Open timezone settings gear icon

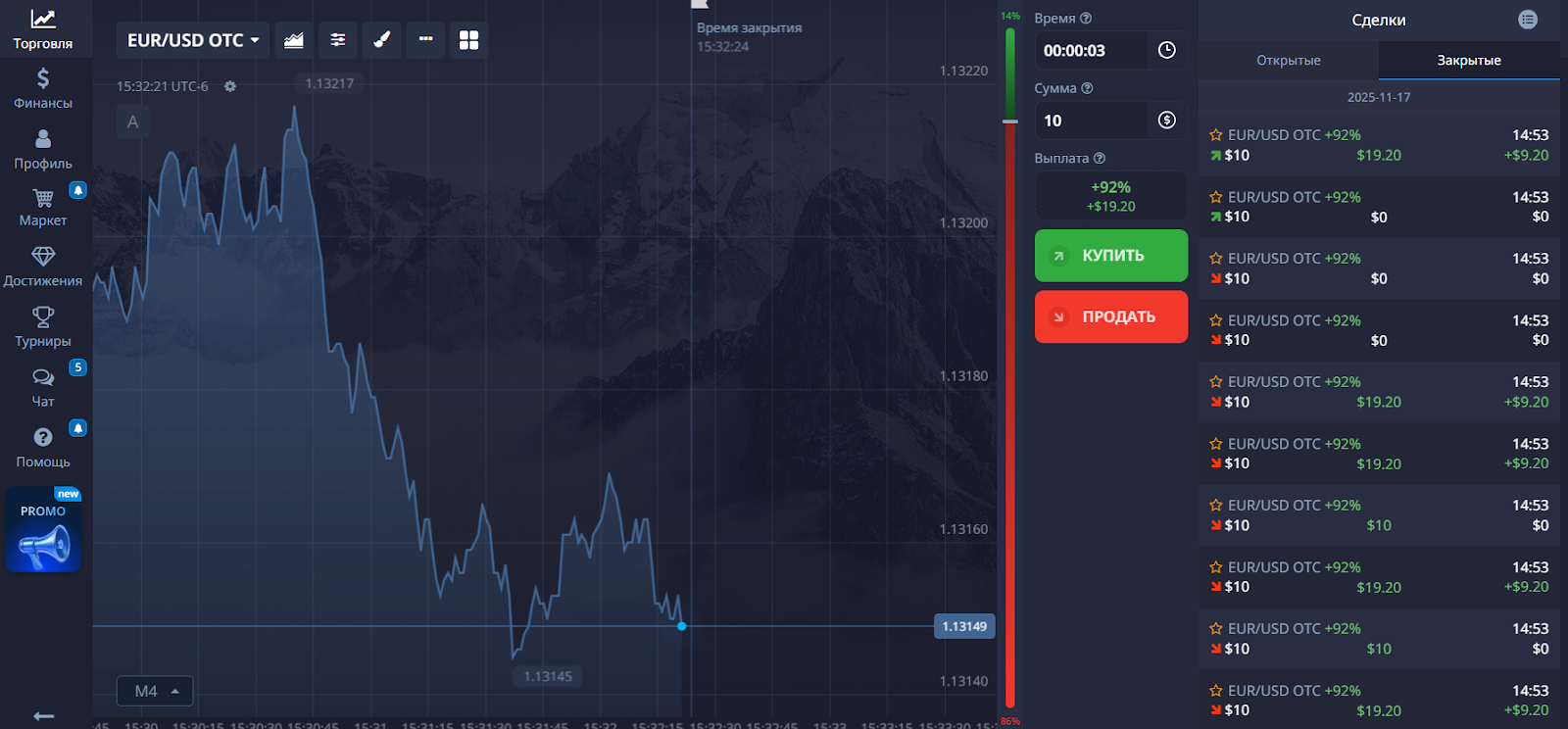click(230, 86)
